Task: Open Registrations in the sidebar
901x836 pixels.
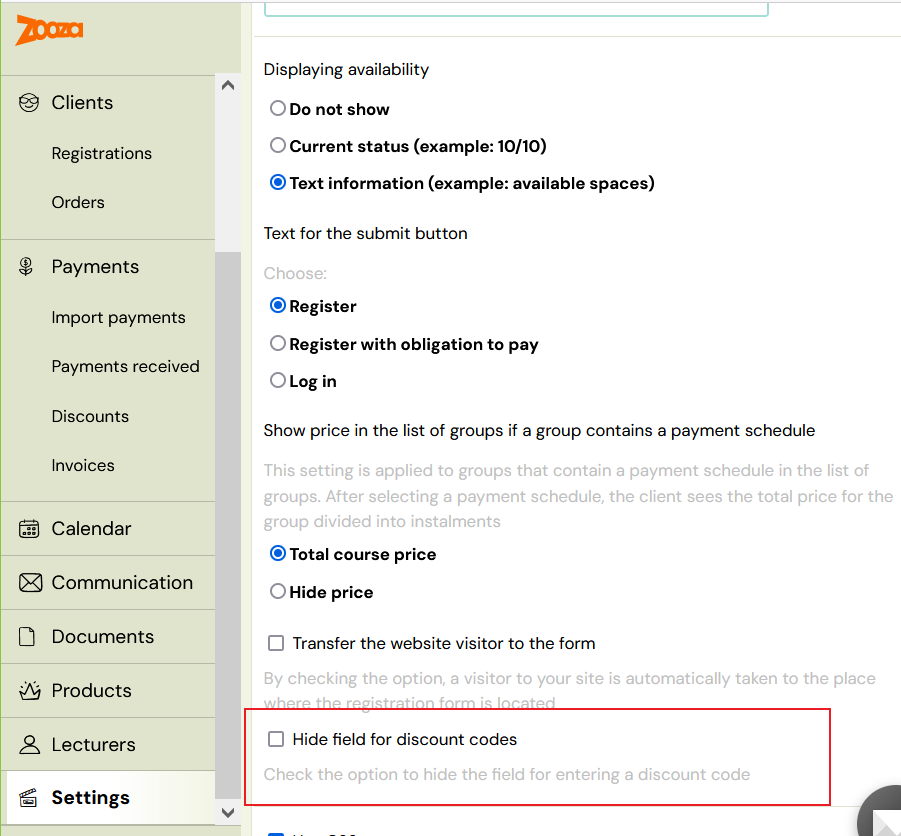Action: [x=102, y=153]
